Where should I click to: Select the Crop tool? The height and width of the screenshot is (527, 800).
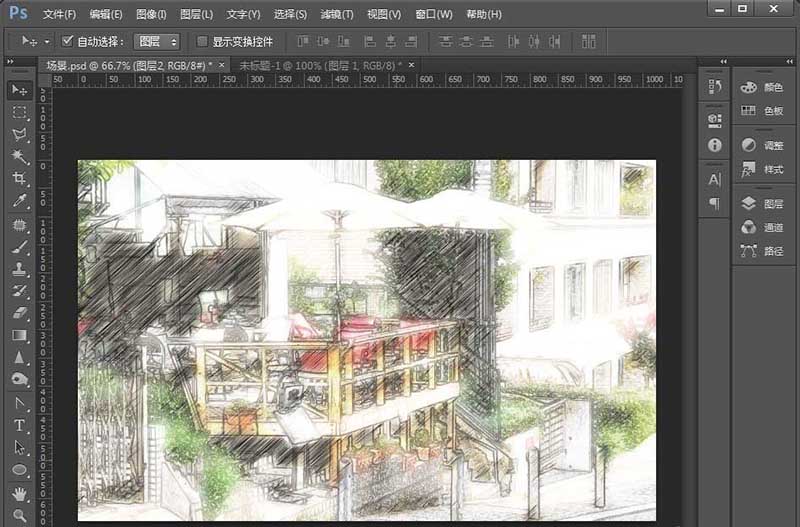click(19, 178)
